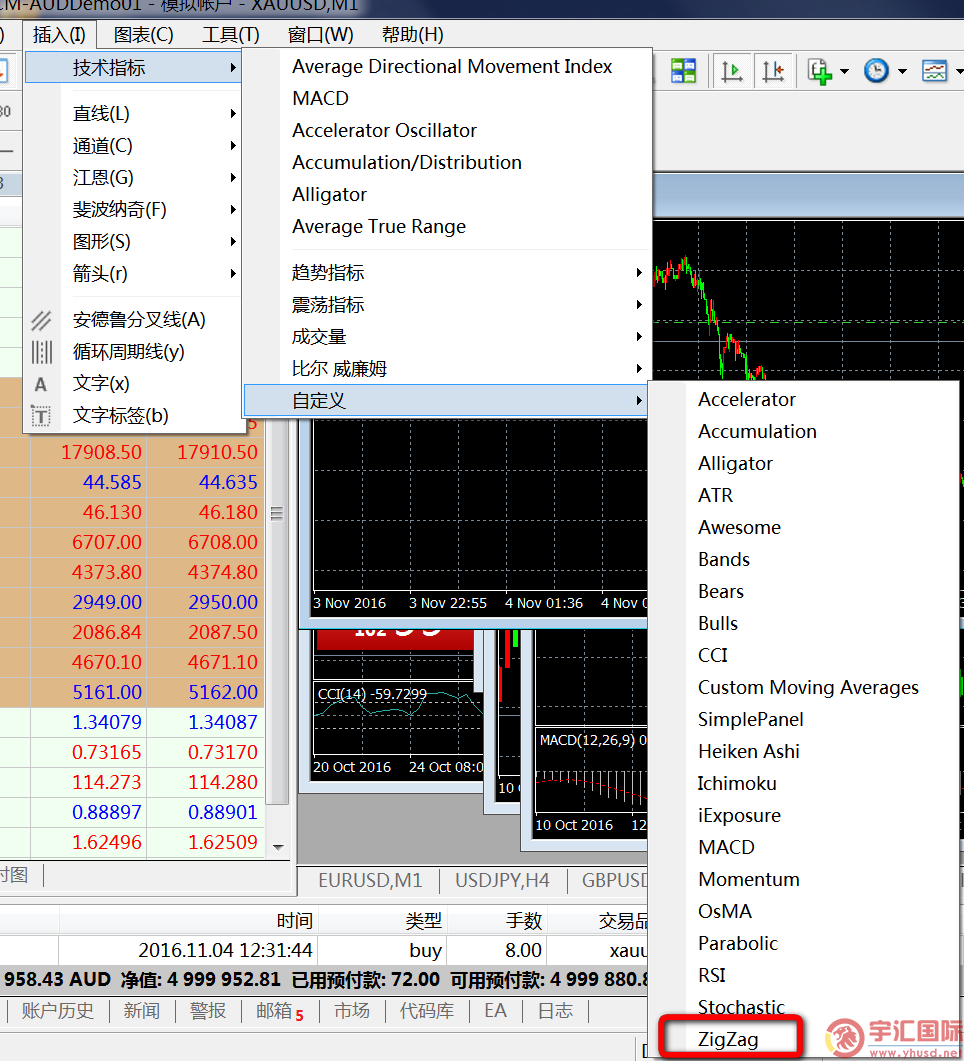Choose the text 'A' icon entry
Screen dimensions: 964x1061
point(101,384)
